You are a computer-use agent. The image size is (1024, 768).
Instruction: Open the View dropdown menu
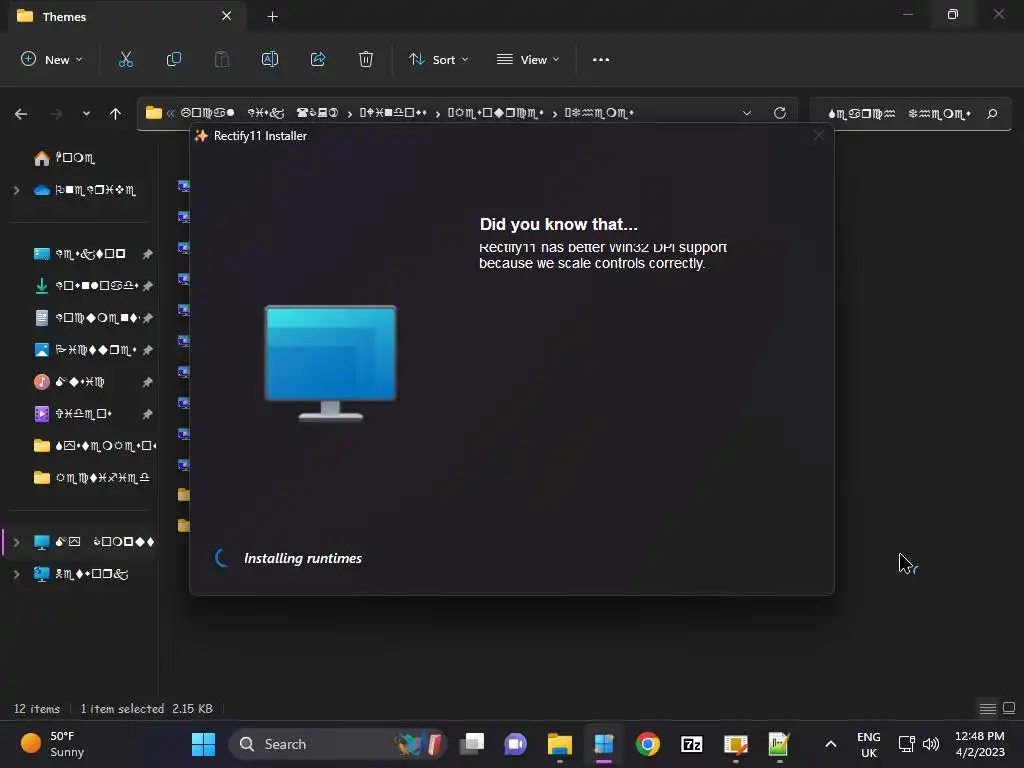coord(528,59)
